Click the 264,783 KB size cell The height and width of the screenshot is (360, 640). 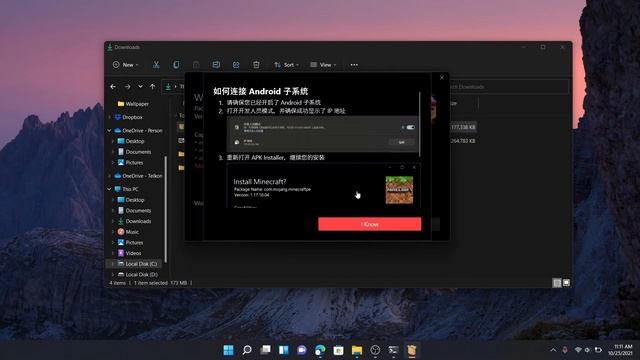(x=463, y=141)
